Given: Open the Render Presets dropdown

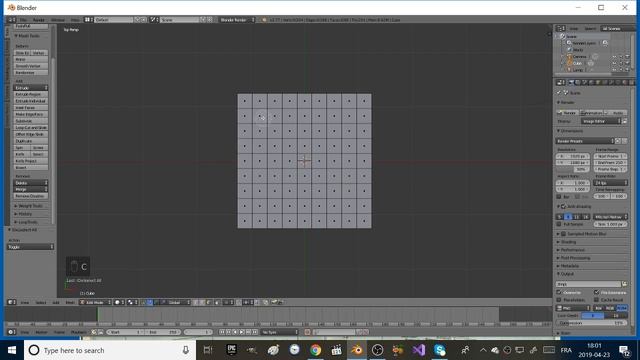Looking at the screenshot, I should pyautogui.click(x=585, y=141).
